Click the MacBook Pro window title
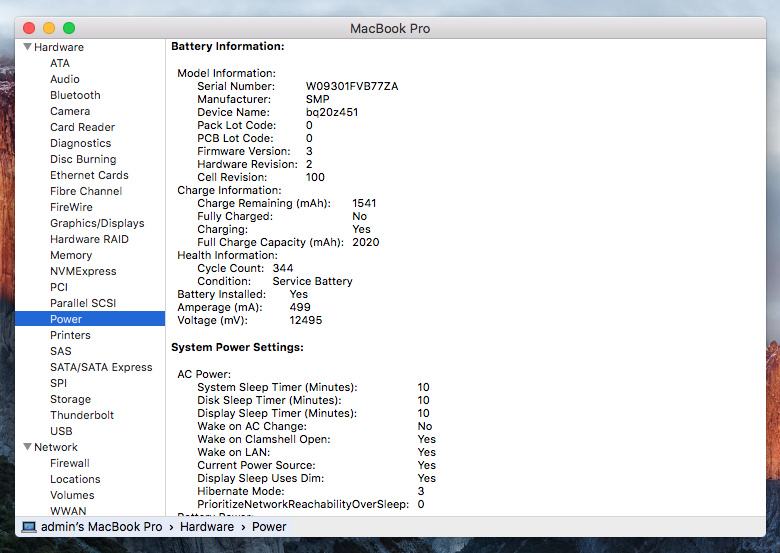The image size is (780, 553). tap(390, 28)
